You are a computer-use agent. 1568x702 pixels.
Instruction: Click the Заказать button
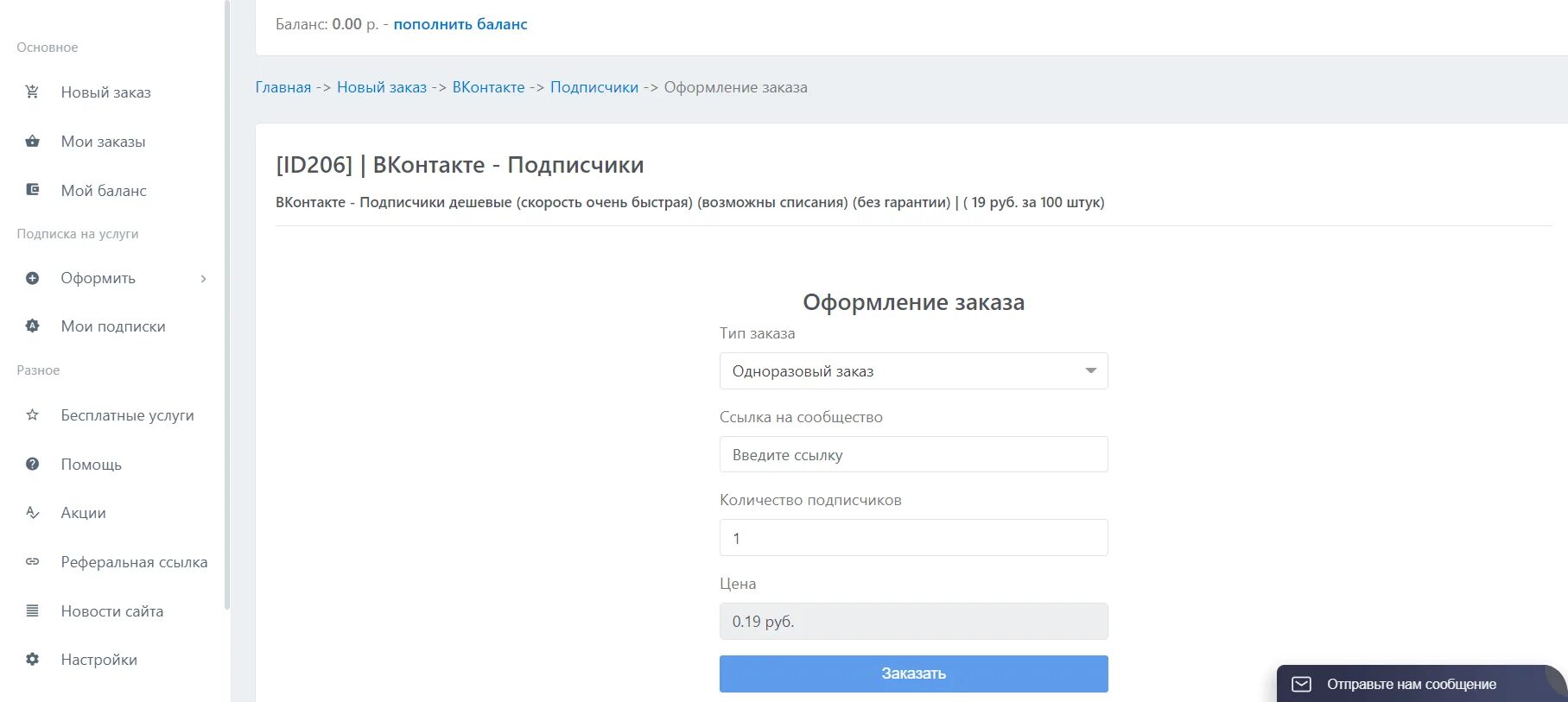[x=913, y=674]
